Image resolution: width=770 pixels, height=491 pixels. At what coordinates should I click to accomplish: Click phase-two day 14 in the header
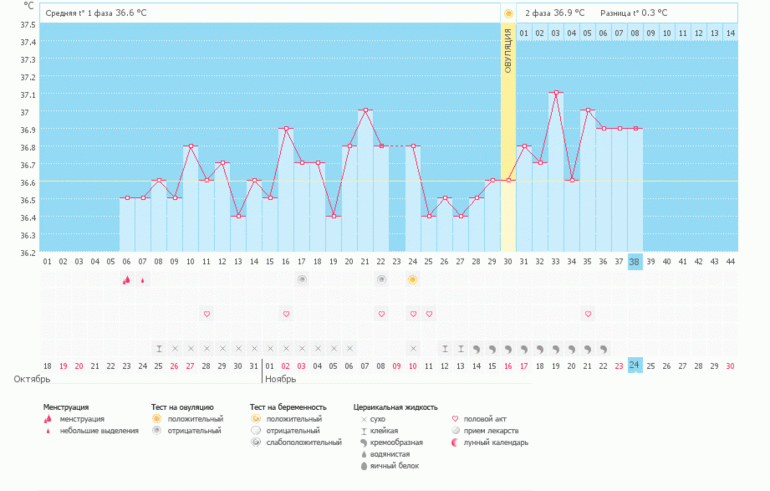click(730, 33)
